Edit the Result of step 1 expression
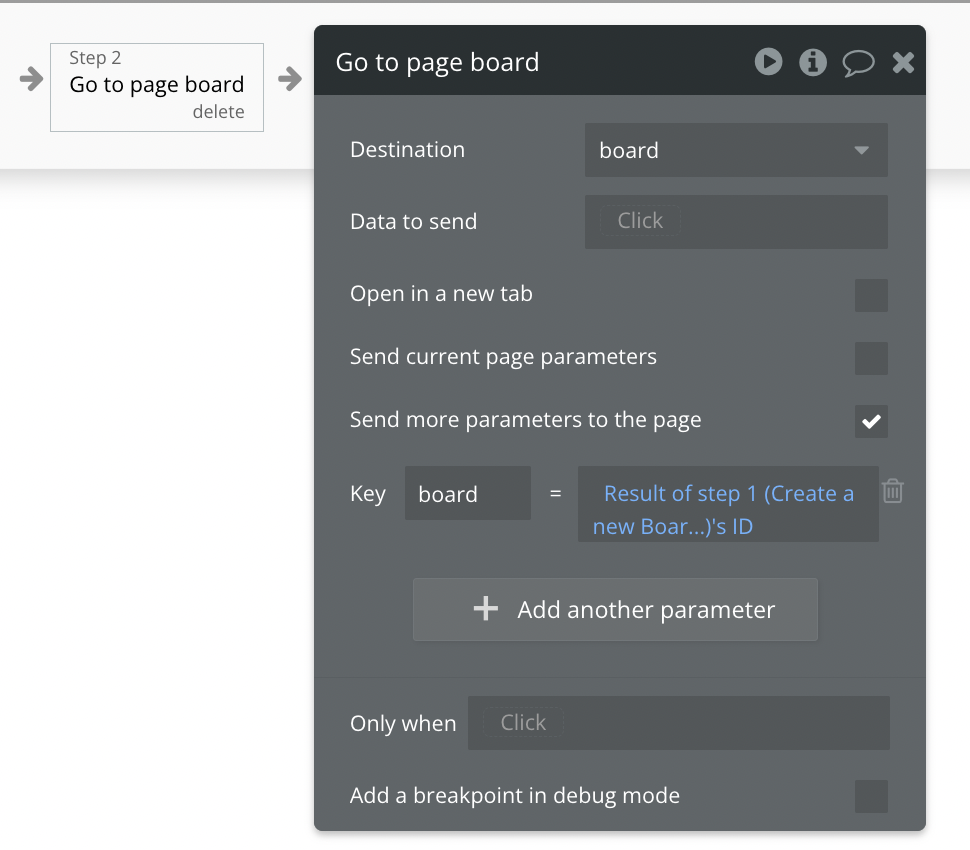 coord(728,508)
